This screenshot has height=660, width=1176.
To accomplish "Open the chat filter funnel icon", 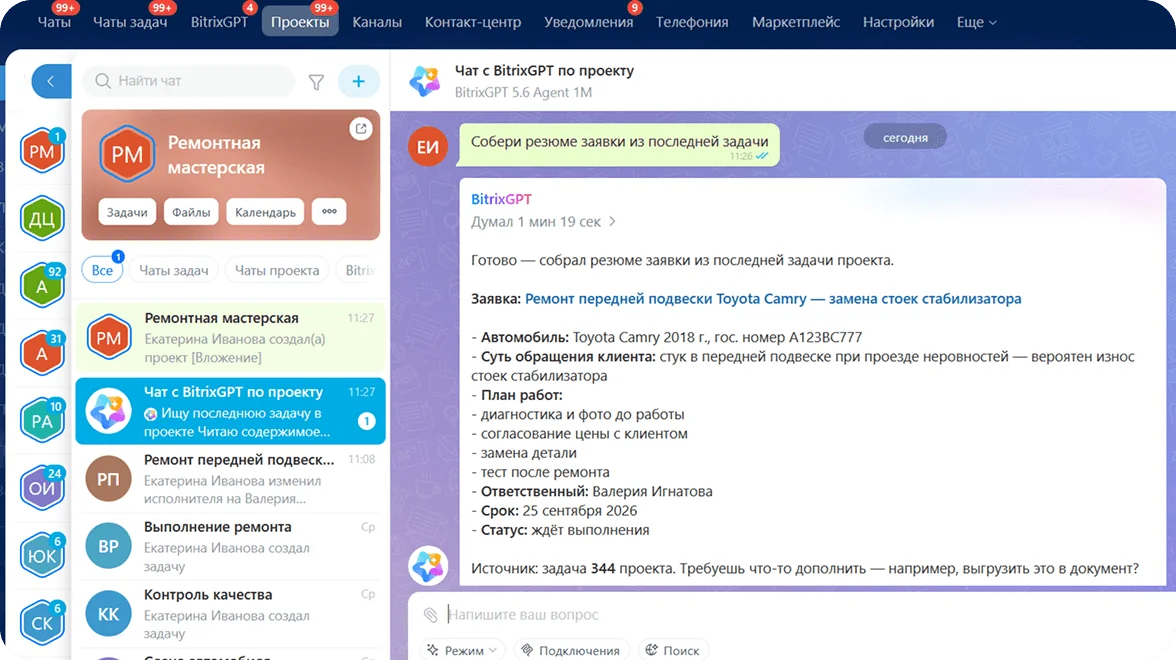I will (316, 82).
